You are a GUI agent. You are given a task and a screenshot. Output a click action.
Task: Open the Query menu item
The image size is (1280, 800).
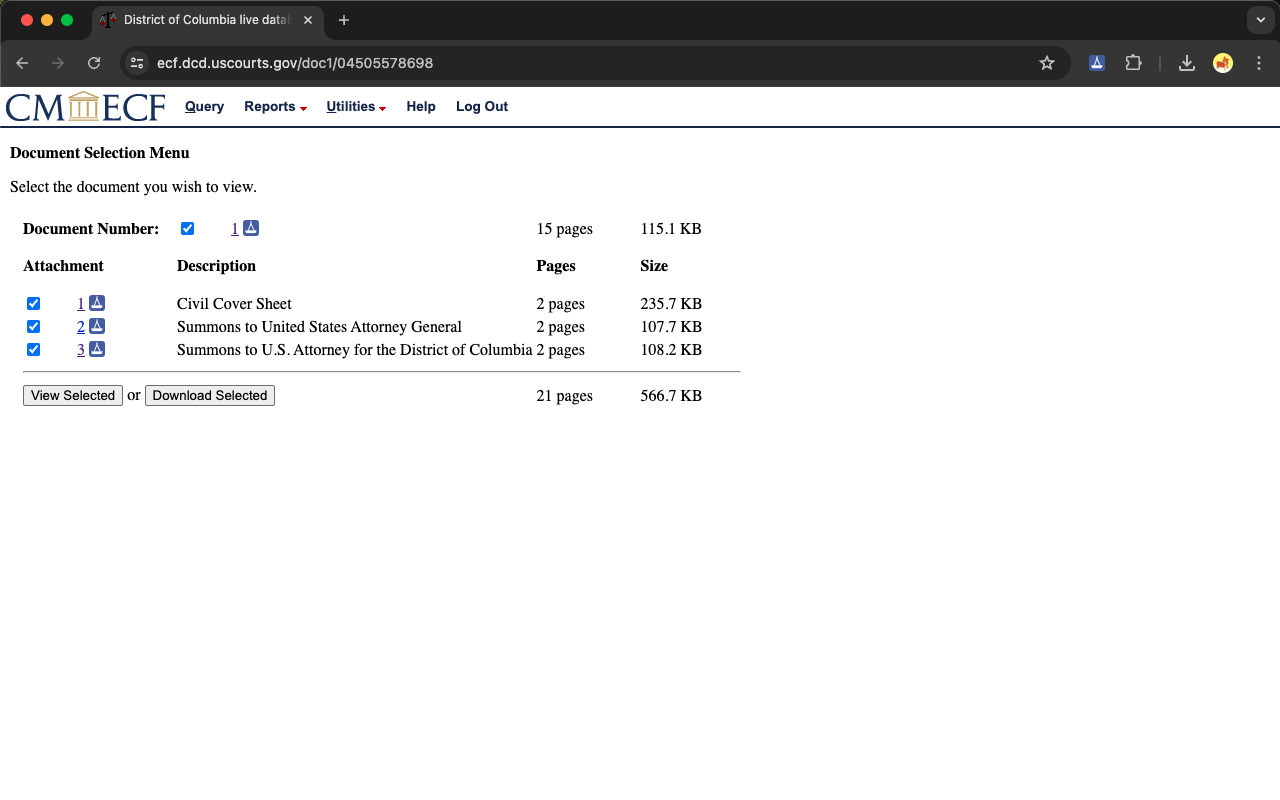204,107
